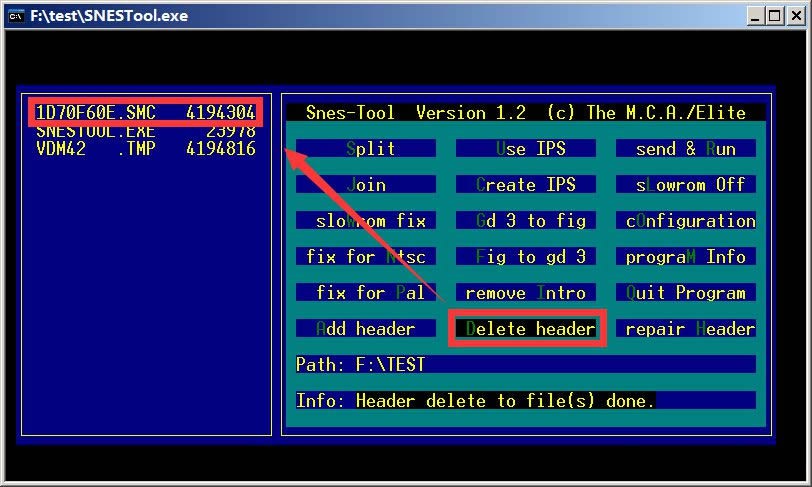Image resolution: width=812 pixels, height=487 pixels.
Task: Toggle the sLowrom Off option
Action: point(686,185)
